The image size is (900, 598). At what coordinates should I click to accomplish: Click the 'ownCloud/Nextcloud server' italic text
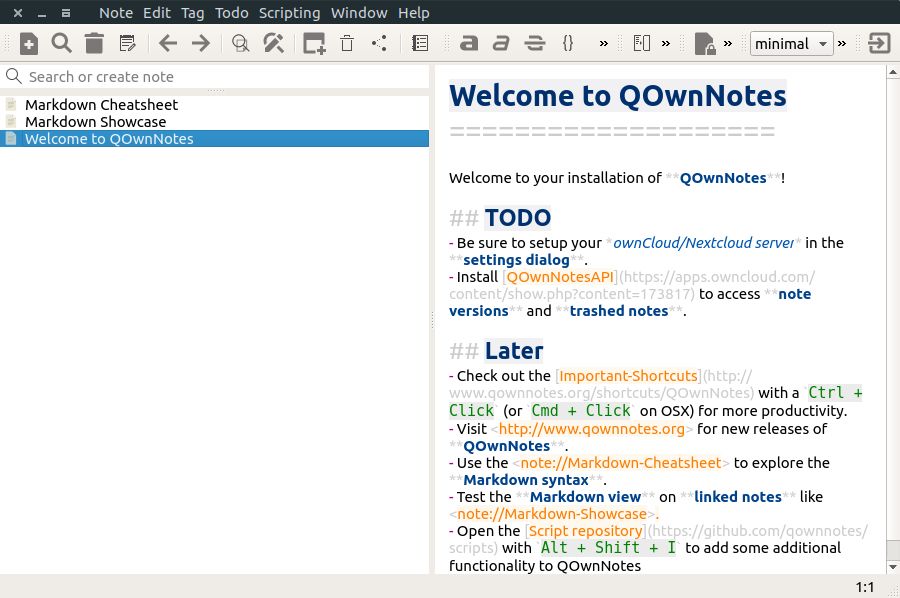[x=704, y=243]
